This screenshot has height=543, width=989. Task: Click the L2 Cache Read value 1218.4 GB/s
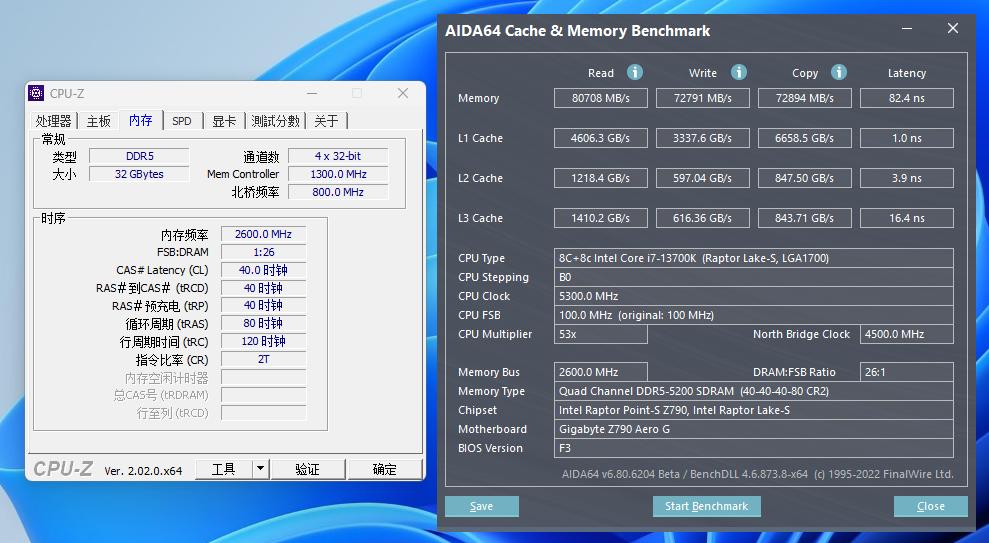click(x=600, y=178)
